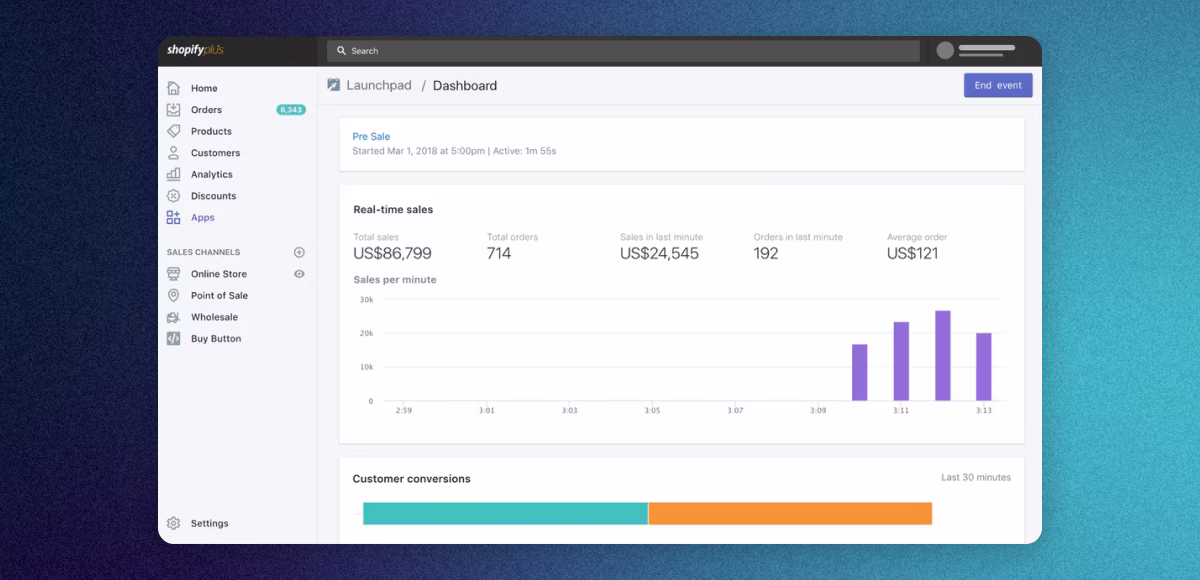The height and width of the screenshot is (580, 1200).
Task: Go to Products section
Action: 211,131
